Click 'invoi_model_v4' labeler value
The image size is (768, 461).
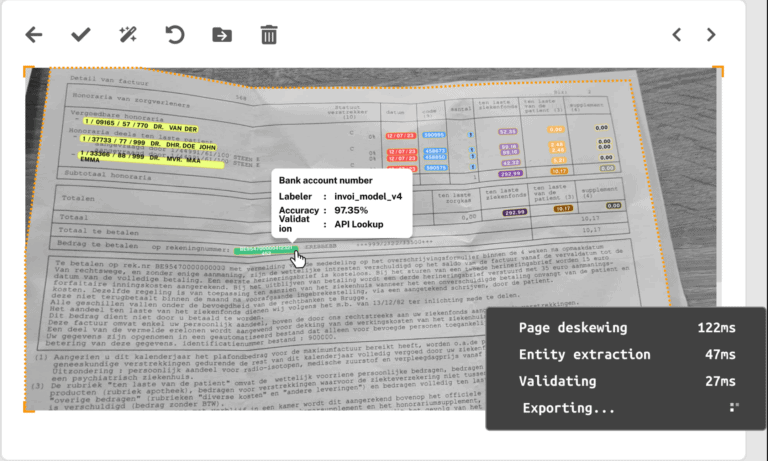click(368, 196)
